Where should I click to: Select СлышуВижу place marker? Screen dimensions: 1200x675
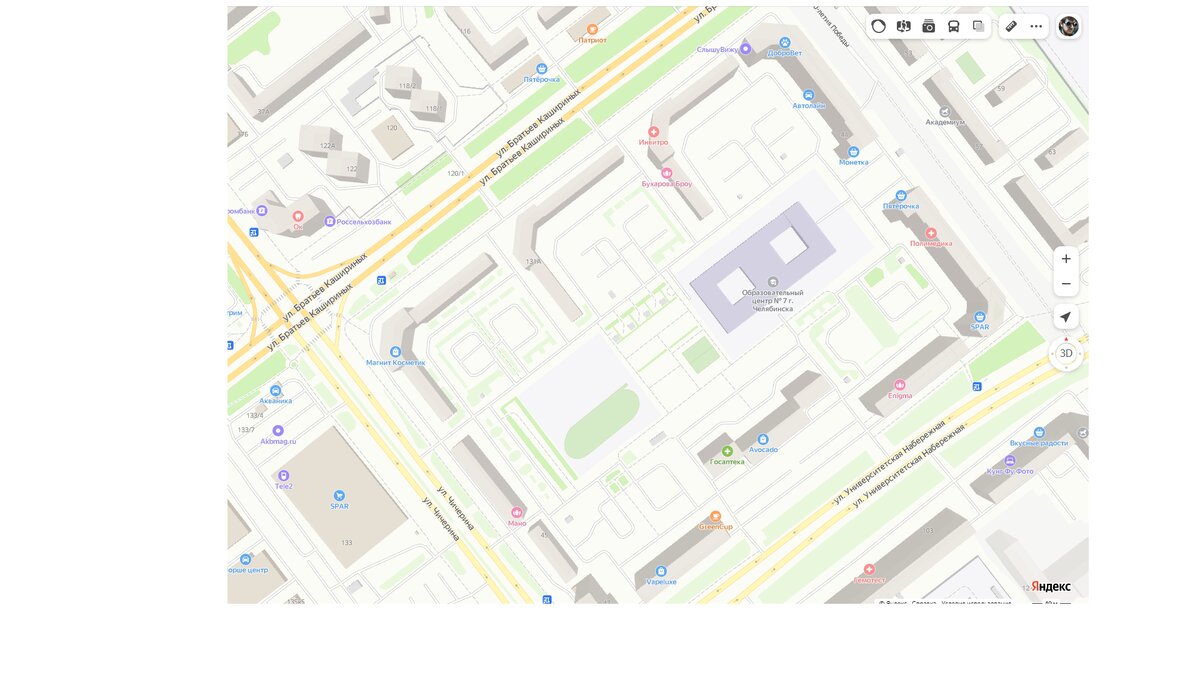(x=745, y=48)
